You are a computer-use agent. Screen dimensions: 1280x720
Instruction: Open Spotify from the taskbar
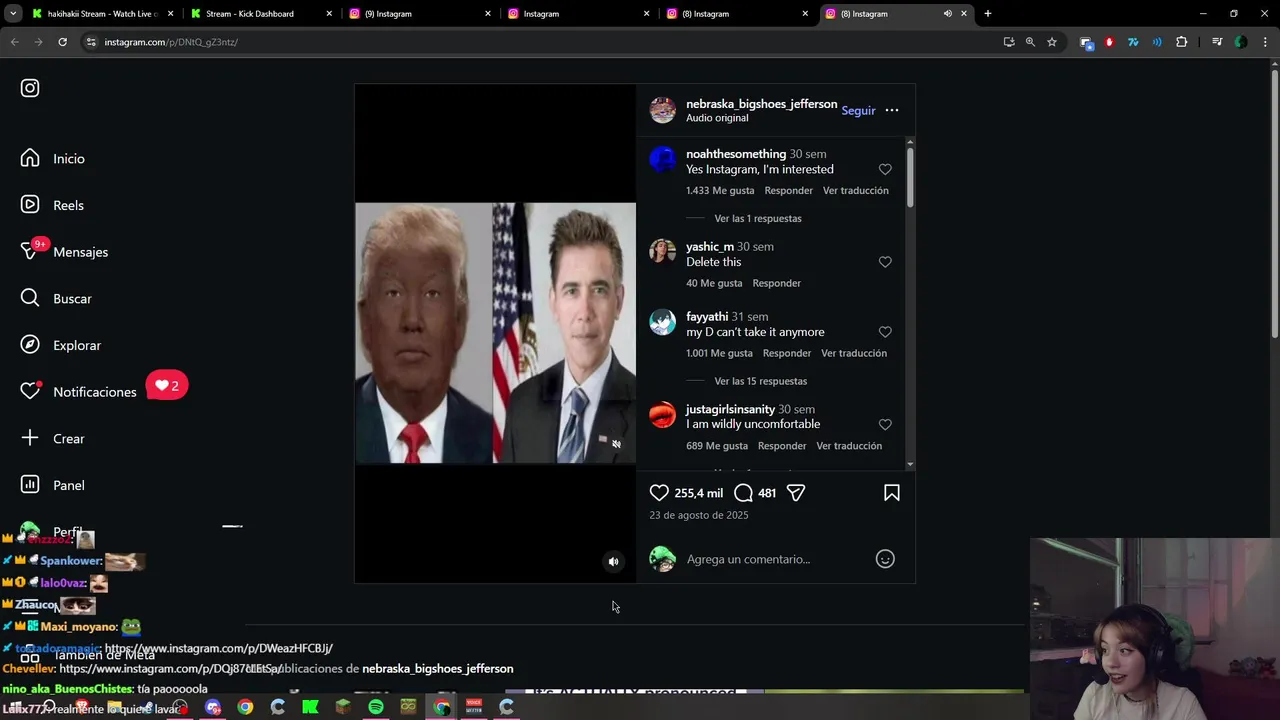(x=376, y=707)
